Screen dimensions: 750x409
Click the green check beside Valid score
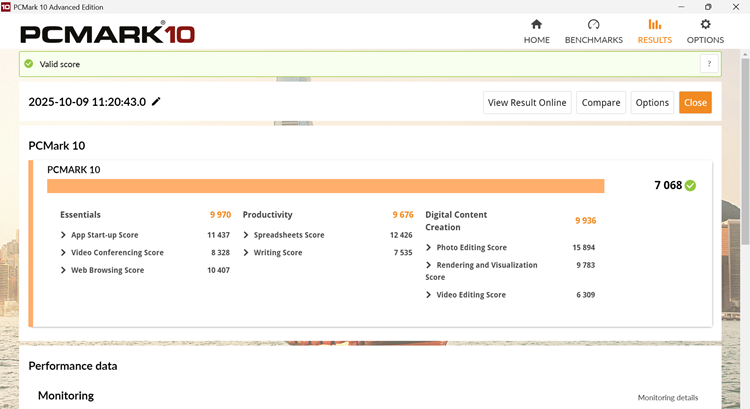point(29,64)
